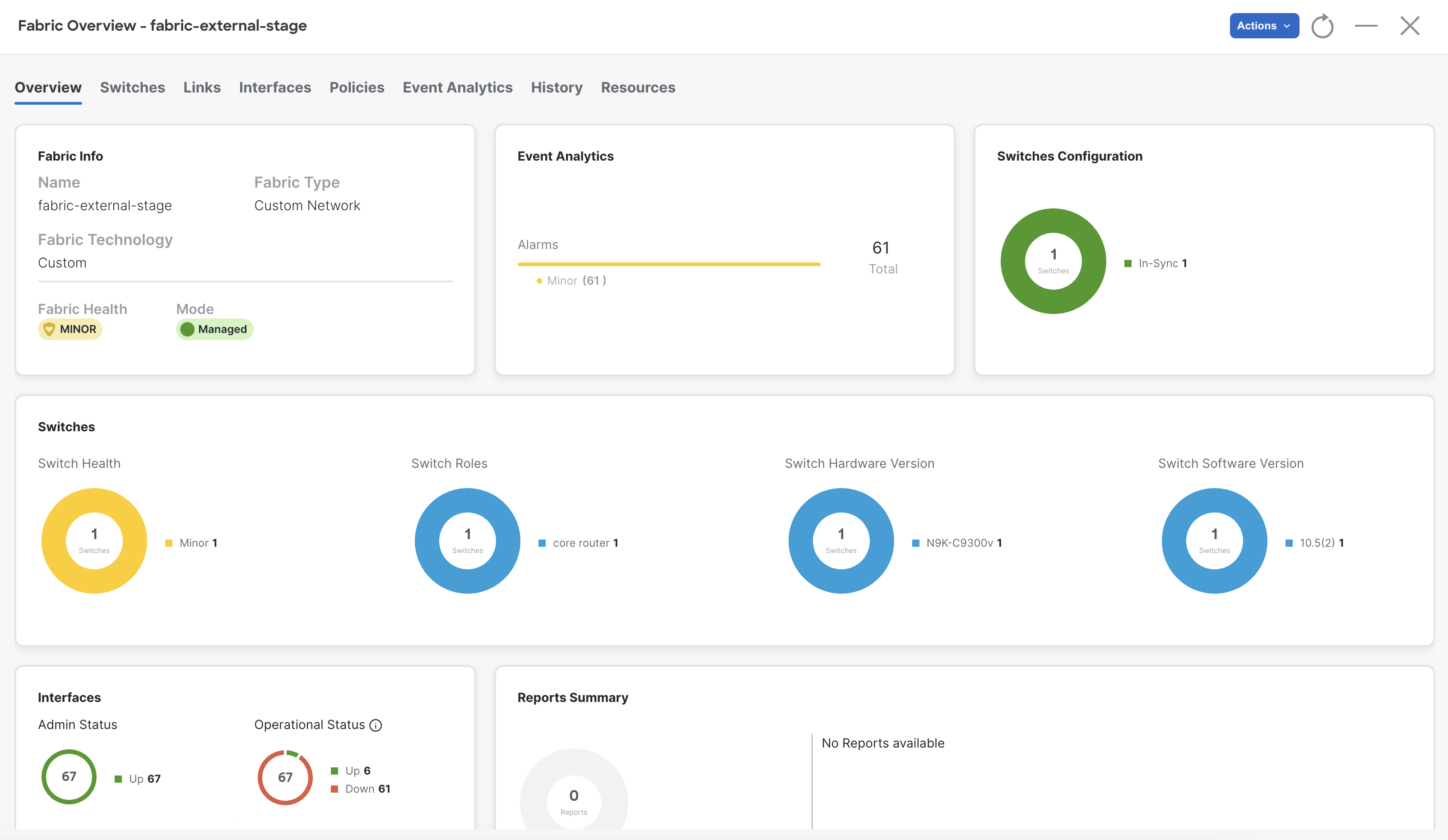Click the MINOR fabric health badge
This screenshot has height=840, width=1448.
coord(70,329)
